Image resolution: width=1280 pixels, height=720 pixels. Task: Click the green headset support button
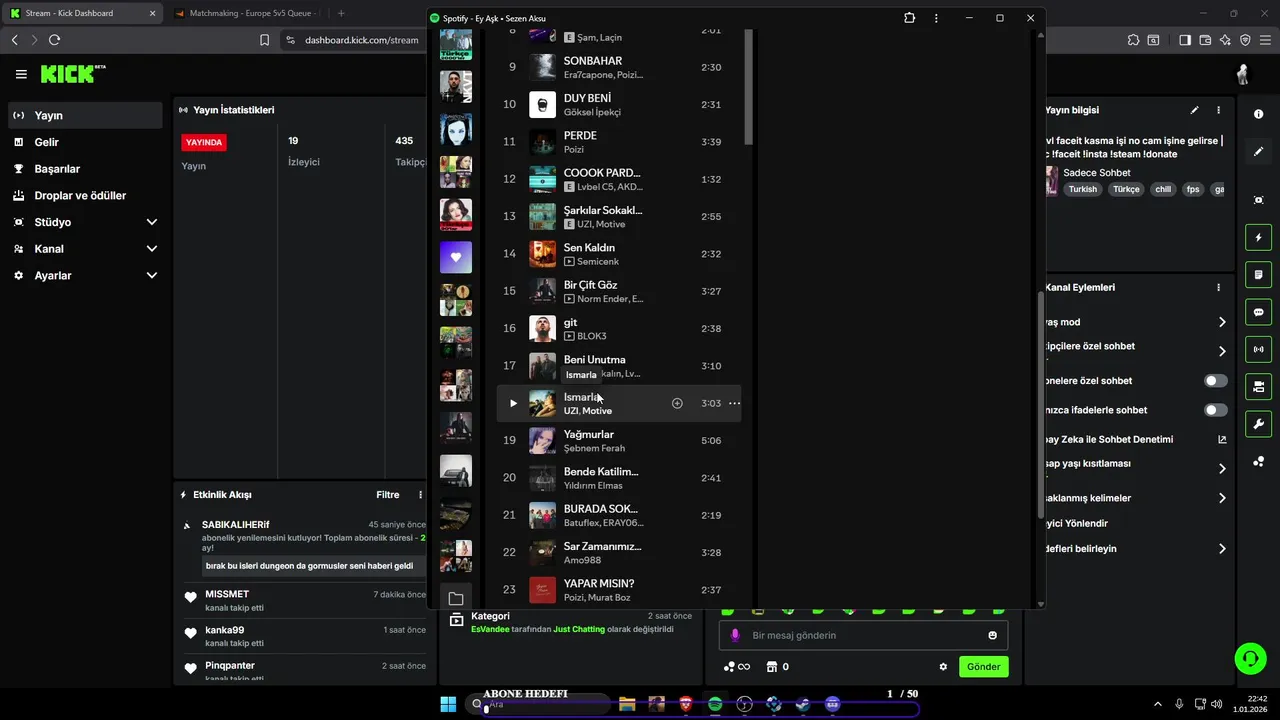click(1250, 658)
